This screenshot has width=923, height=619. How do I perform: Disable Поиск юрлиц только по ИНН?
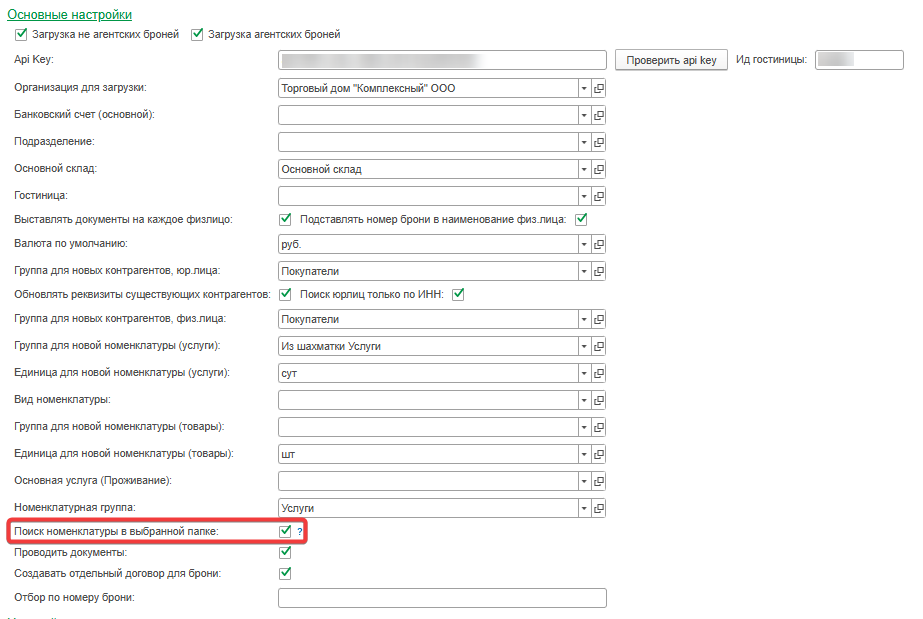click(x=460, y=294)
